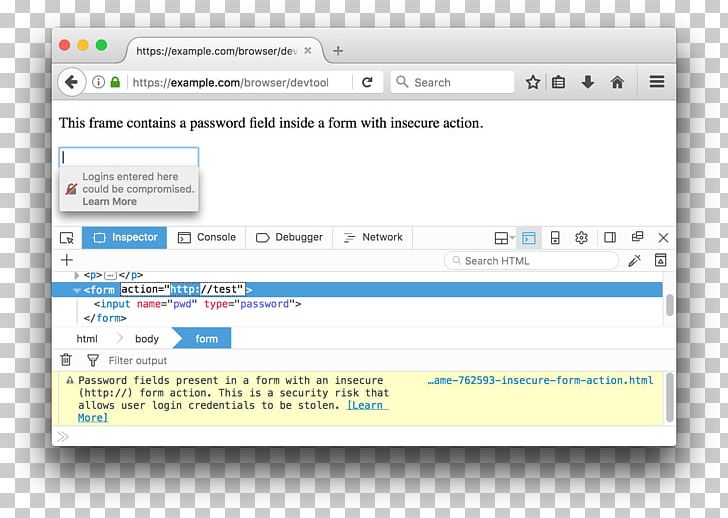Toggle the console filter funnel icon

click(93, 360)
